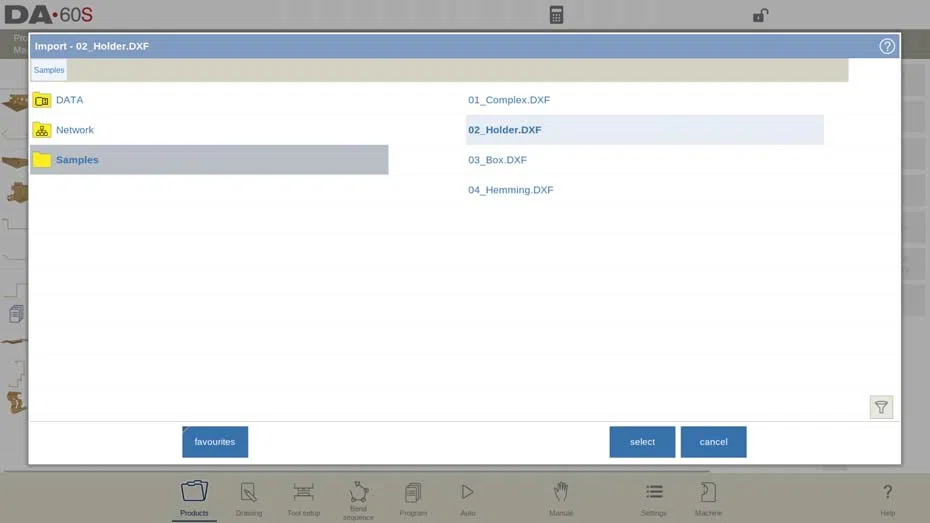930x523 pixels.
Task: Click the unlocked padlock icon in header
Action: (x=760, y=15)
